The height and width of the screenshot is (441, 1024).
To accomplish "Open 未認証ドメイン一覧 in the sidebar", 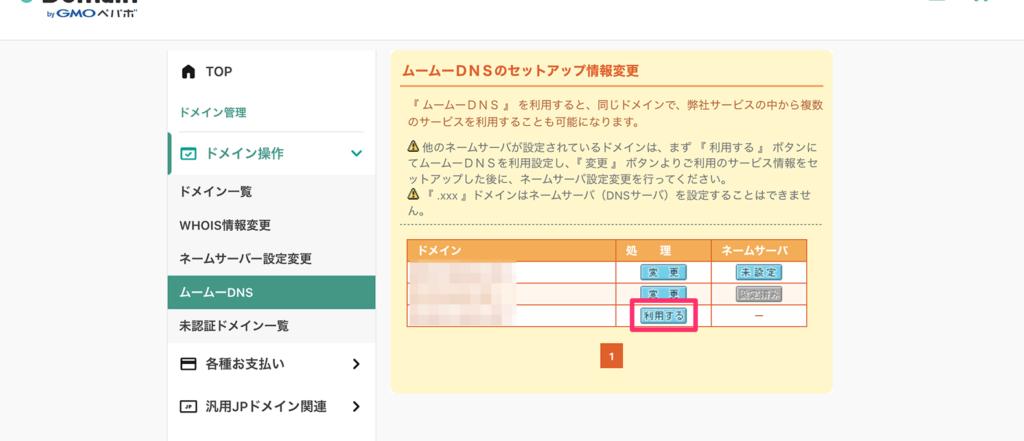I will pyautogui.click(x=272, y=325).
